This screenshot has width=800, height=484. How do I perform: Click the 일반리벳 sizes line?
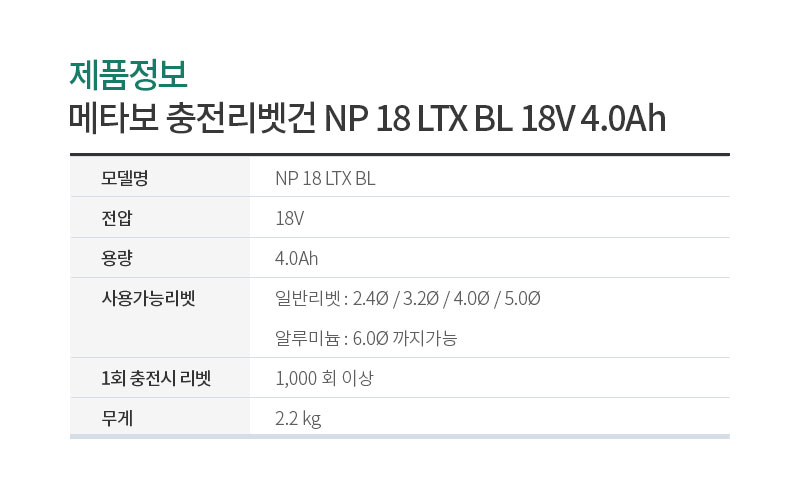[x=408, y=298]
